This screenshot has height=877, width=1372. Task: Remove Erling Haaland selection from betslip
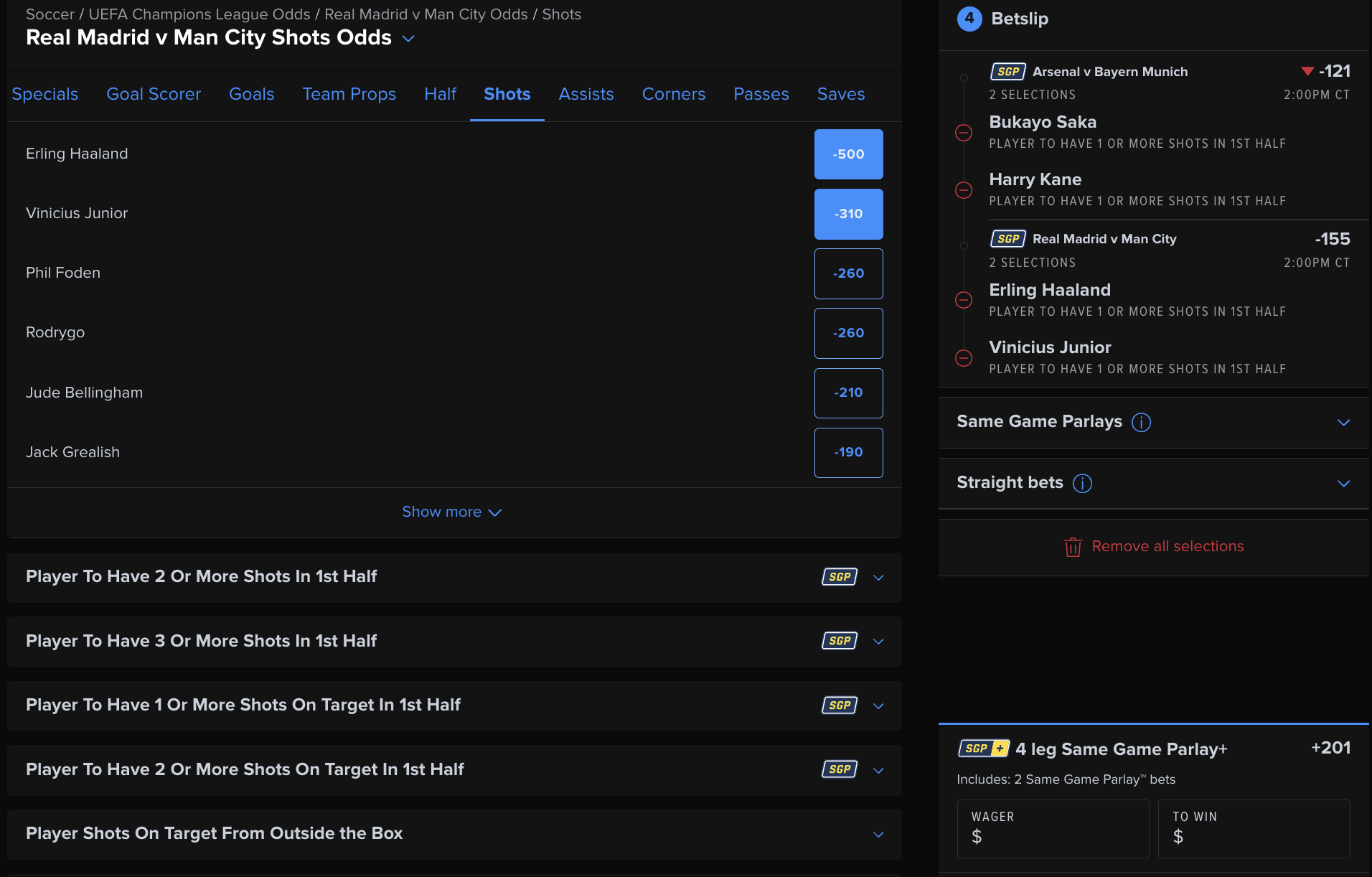pos(964,300)
